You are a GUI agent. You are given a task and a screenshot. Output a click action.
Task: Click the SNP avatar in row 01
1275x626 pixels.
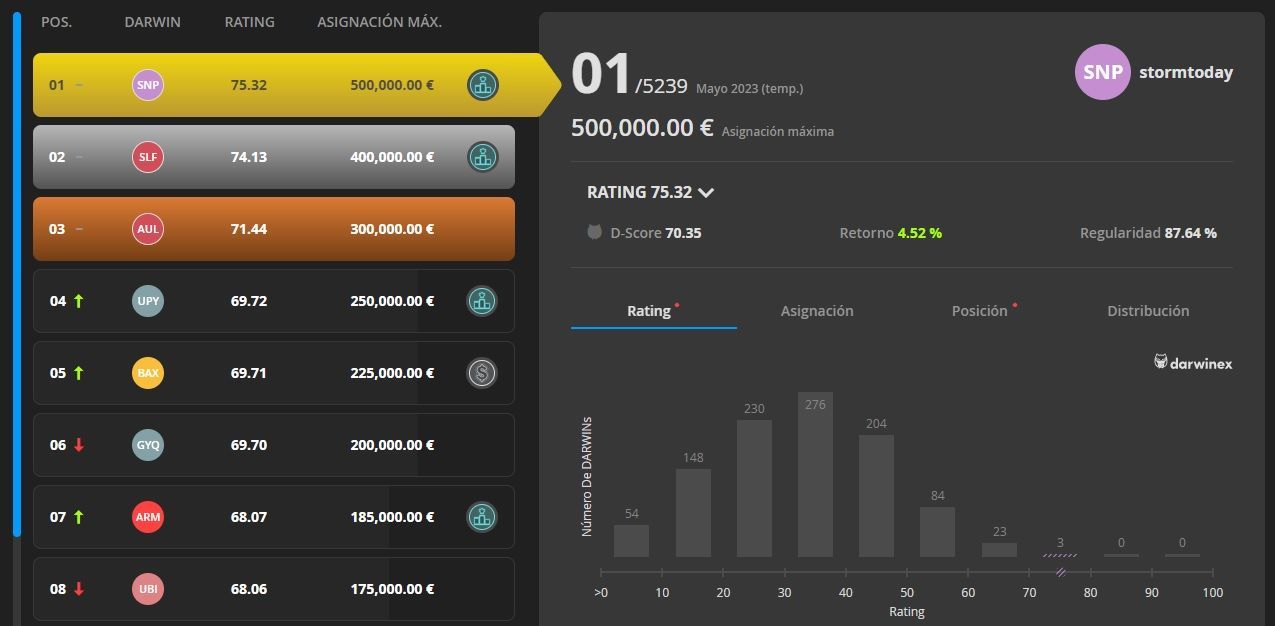pos(147,85)
